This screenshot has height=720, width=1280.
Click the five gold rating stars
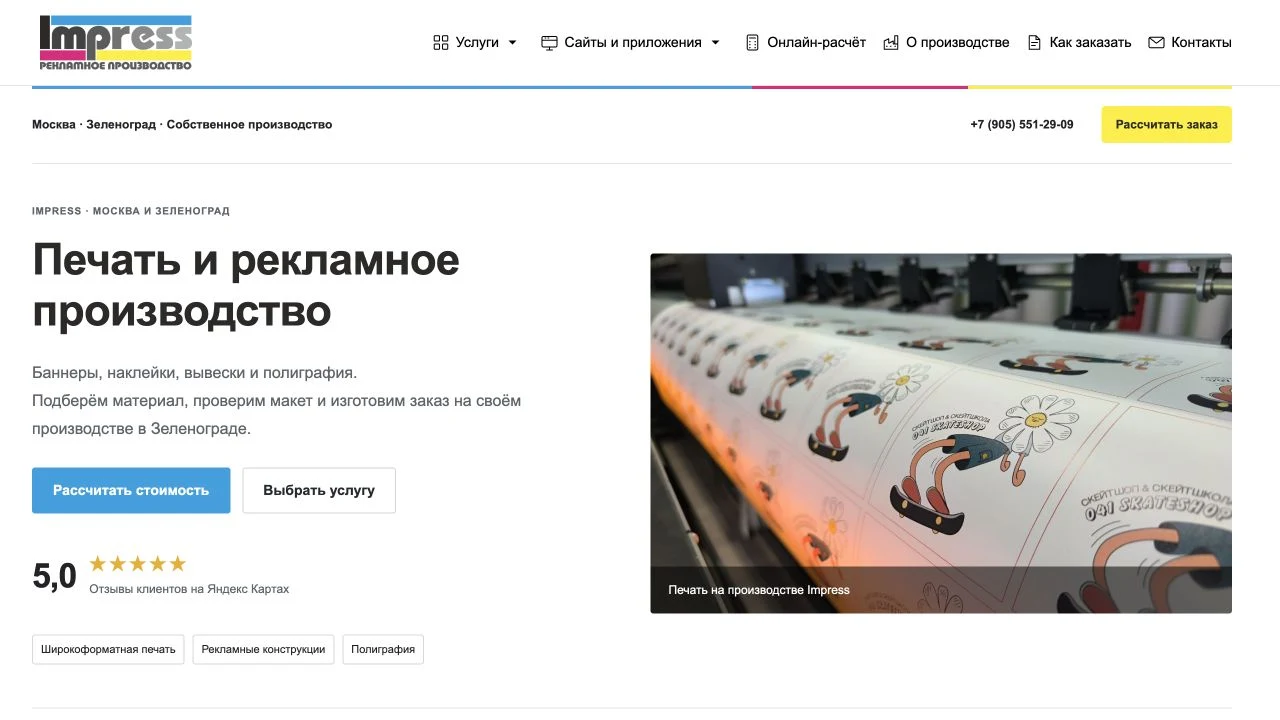[138, 564]
